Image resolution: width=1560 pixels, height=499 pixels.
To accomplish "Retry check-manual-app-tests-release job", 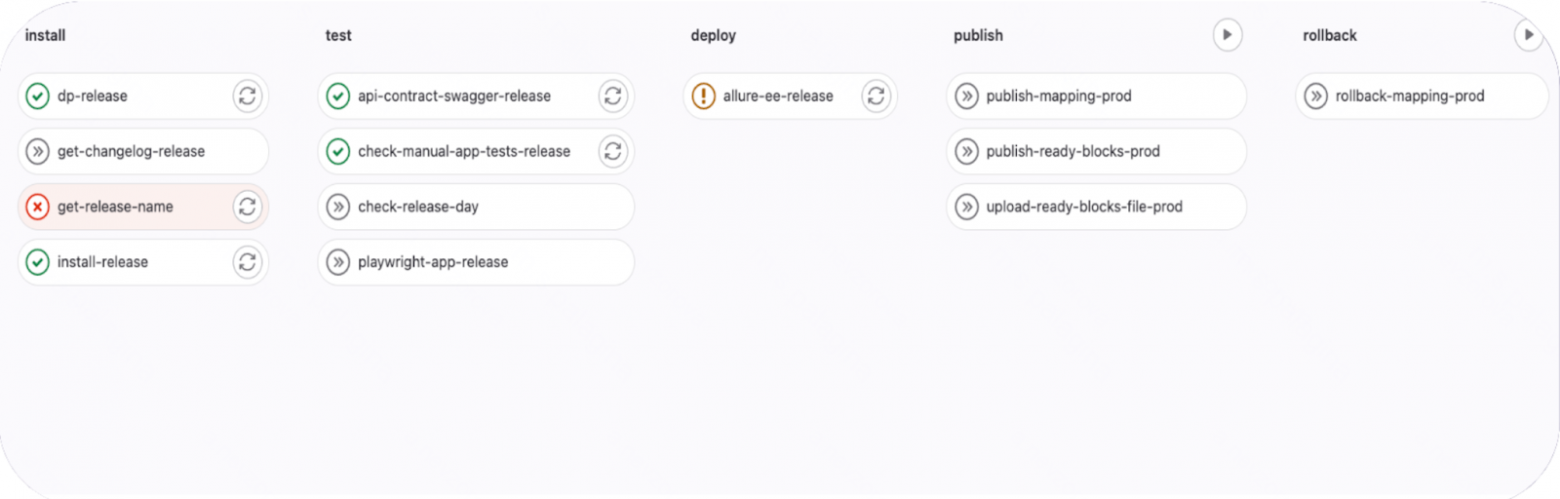I will (x=612, y=152).
